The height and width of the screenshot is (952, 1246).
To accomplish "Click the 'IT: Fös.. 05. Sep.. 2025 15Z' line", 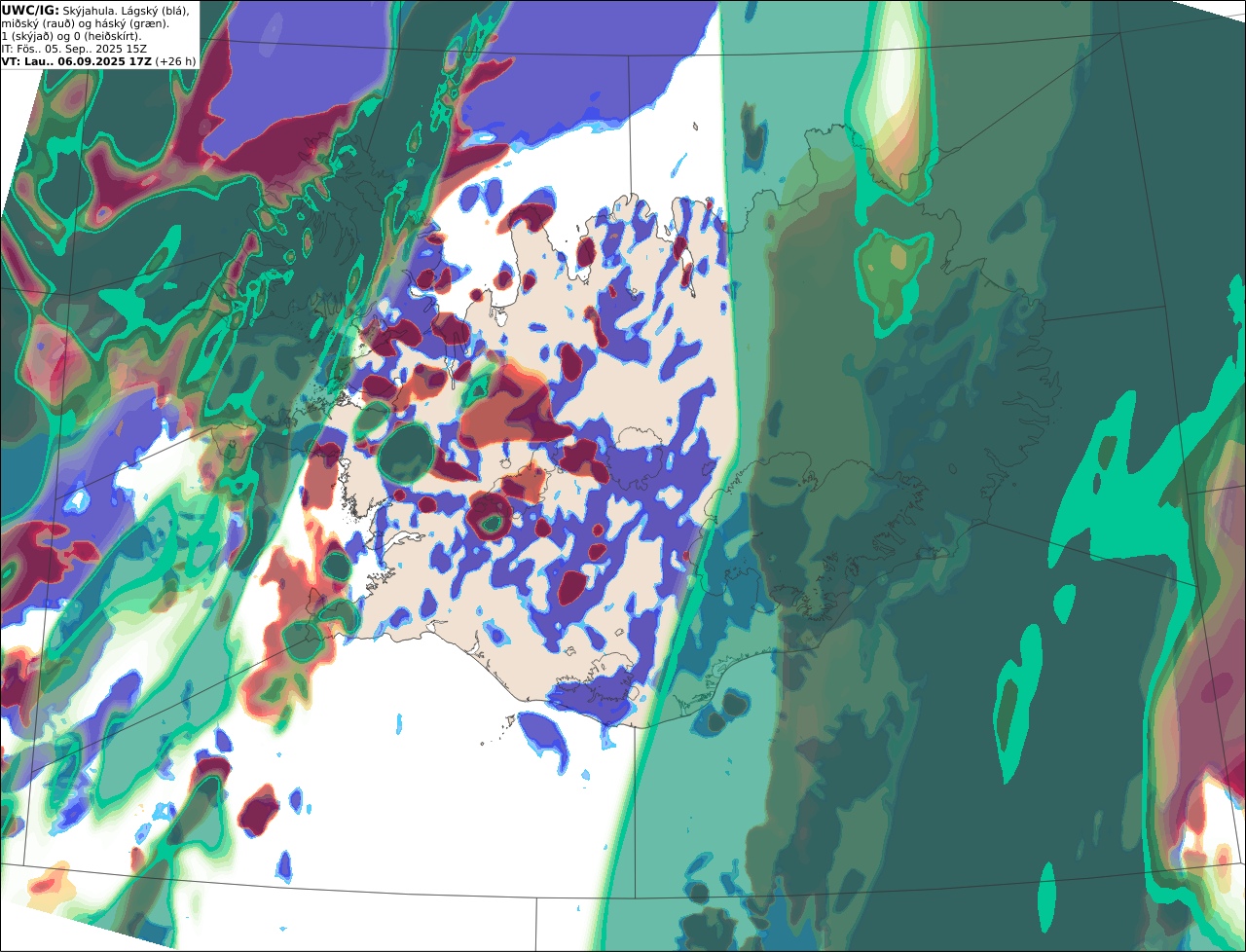I will coord(74,49).
